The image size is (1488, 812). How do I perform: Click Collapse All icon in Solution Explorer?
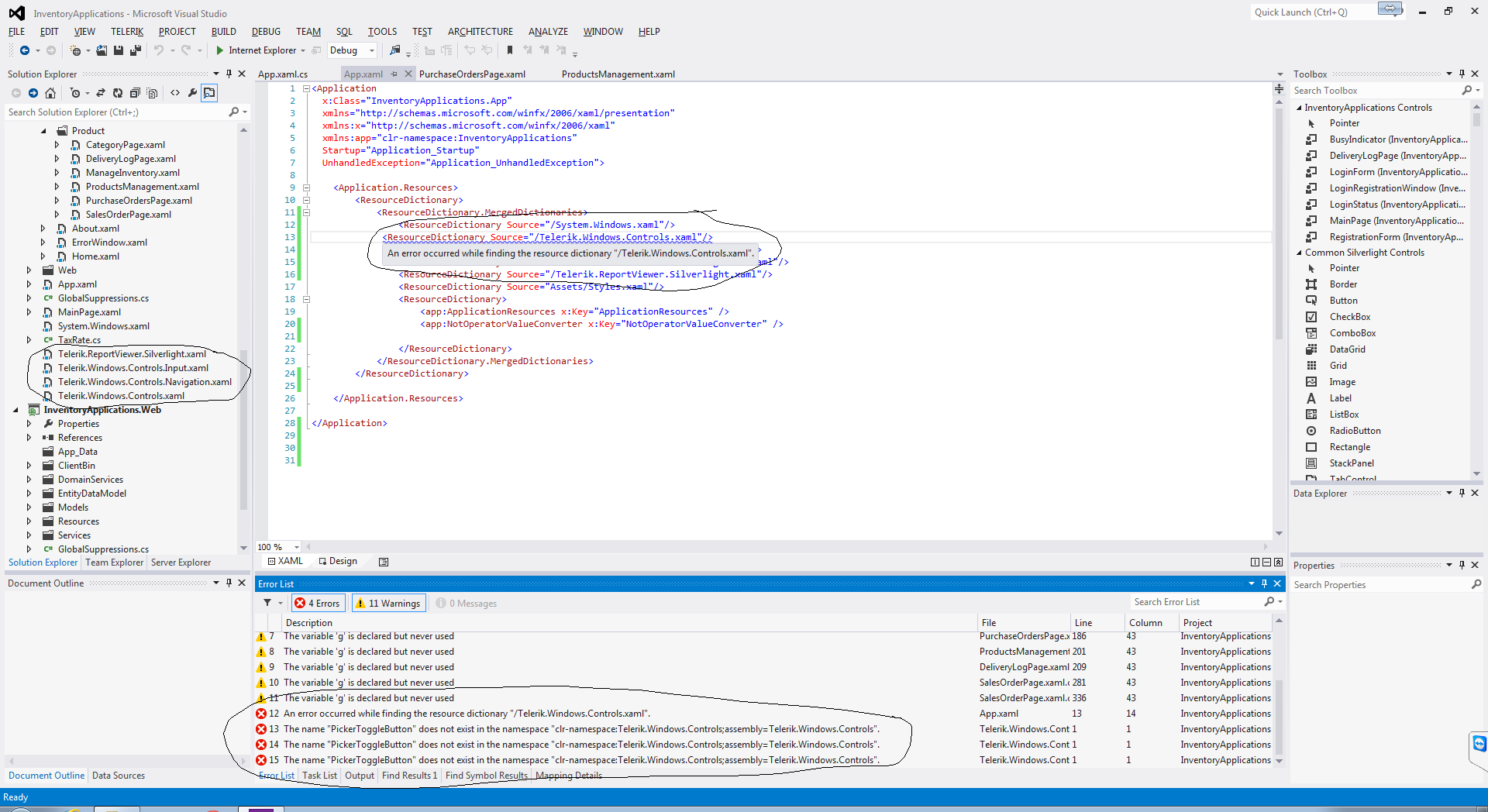click(x=135, y=93)
